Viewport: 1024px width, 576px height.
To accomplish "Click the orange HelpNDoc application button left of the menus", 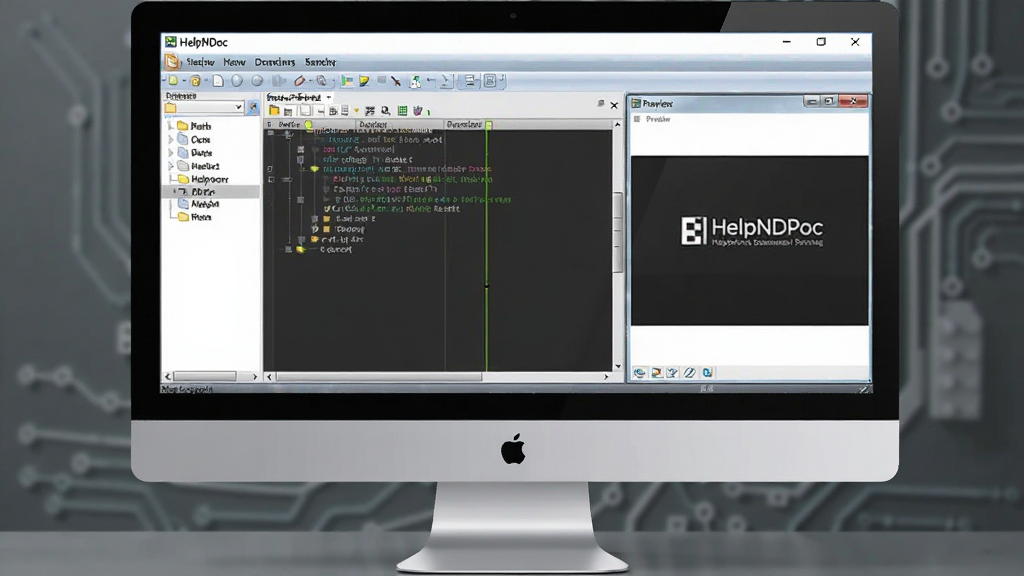I will 172,62.
